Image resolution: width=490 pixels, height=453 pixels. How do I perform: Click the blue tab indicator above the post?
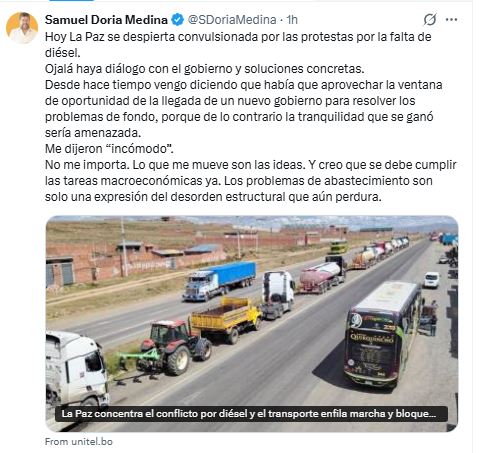tap(71, 1)
